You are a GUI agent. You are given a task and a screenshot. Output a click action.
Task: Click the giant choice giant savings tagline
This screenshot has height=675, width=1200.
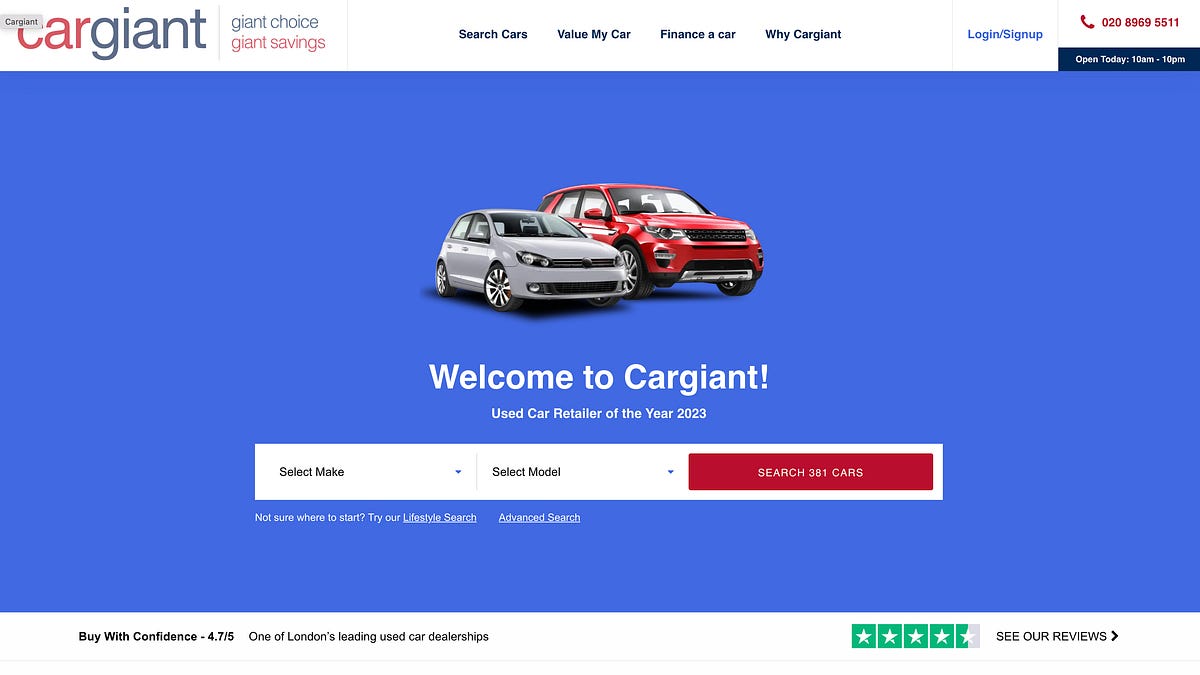[278, 33]
